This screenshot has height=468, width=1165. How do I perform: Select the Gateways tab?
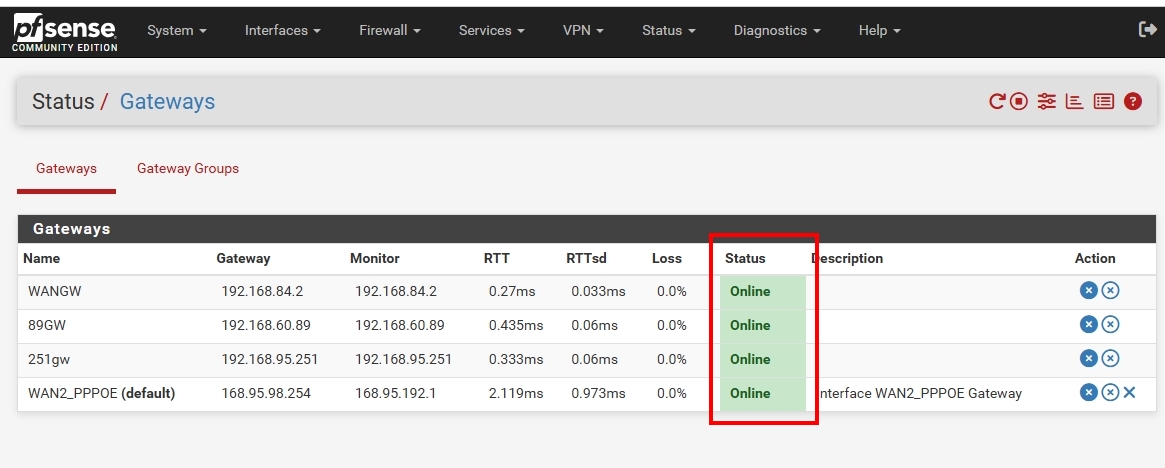tap(66, 168)
